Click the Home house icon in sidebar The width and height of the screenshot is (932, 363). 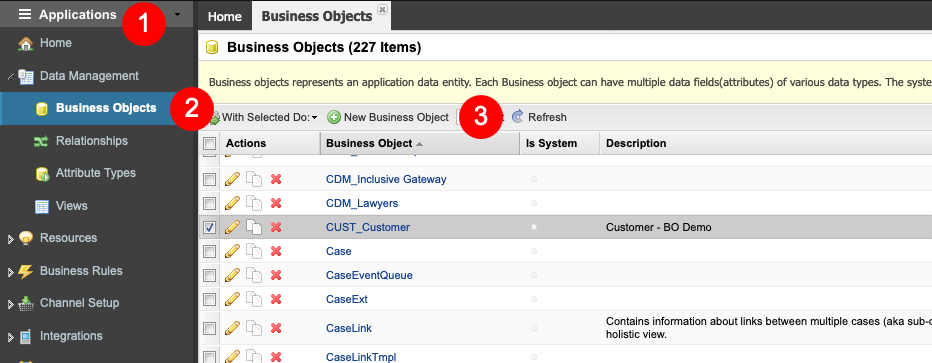[x=26, y=43]
